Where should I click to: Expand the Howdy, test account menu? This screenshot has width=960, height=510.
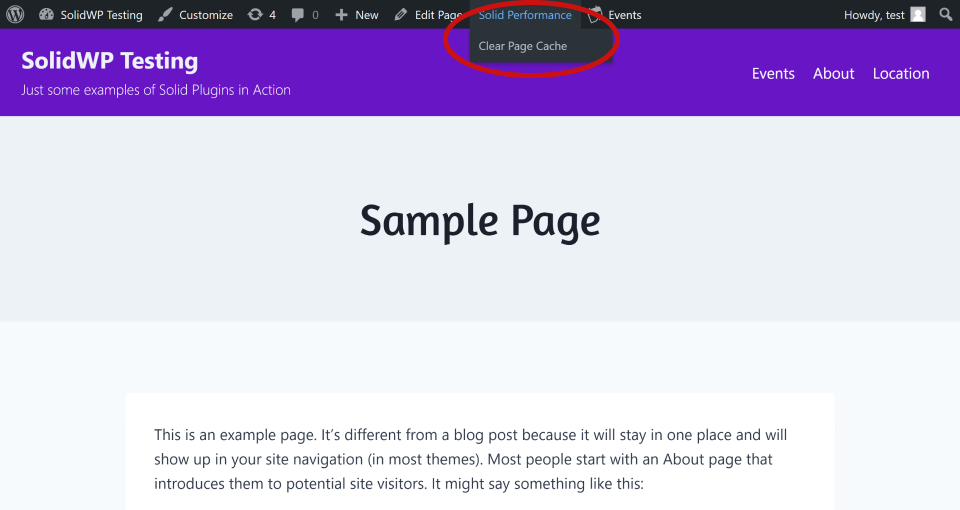coord(874,15)
